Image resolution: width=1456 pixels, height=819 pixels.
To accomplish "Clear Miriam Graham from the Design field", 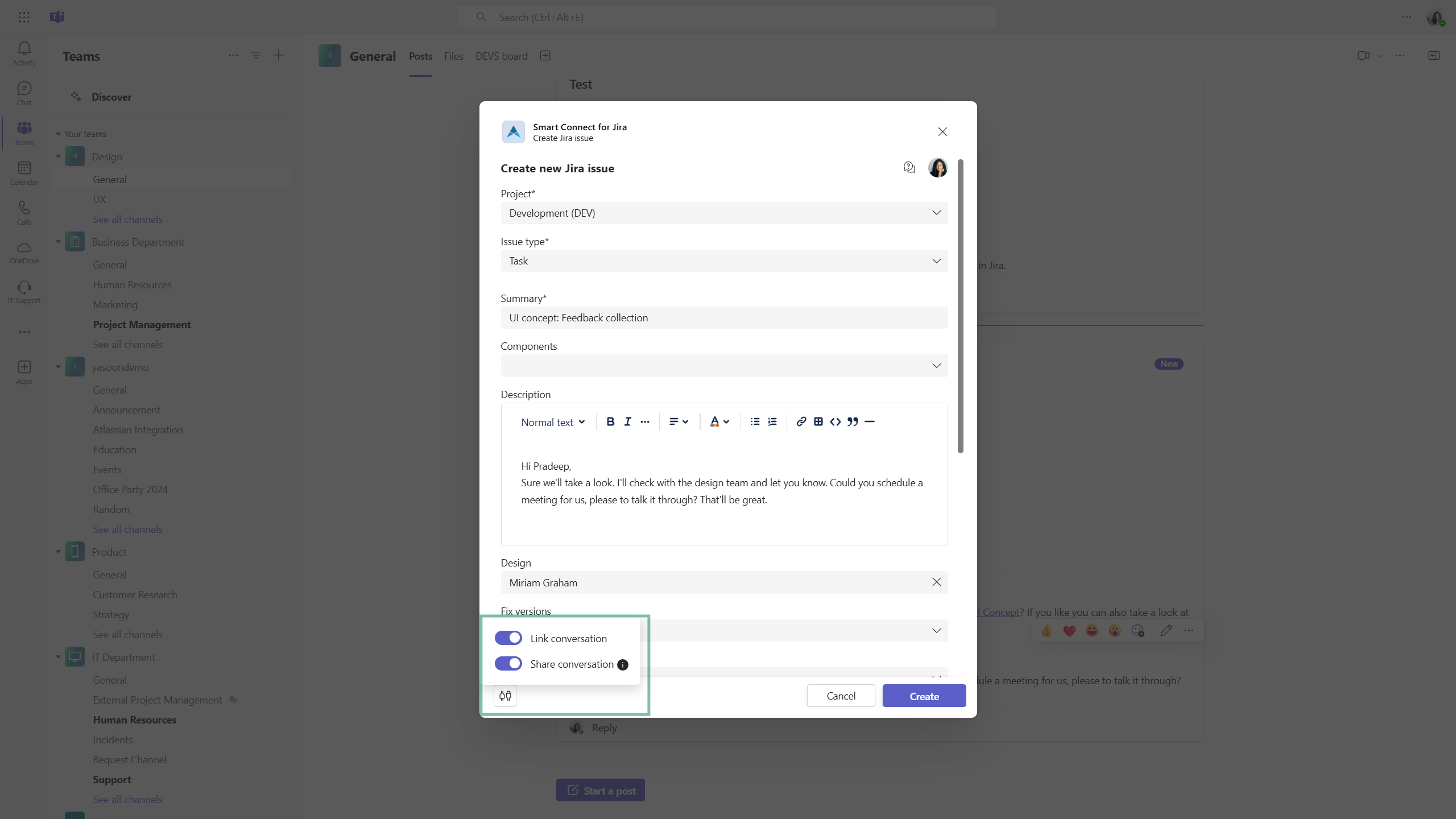I will [936, 582].
